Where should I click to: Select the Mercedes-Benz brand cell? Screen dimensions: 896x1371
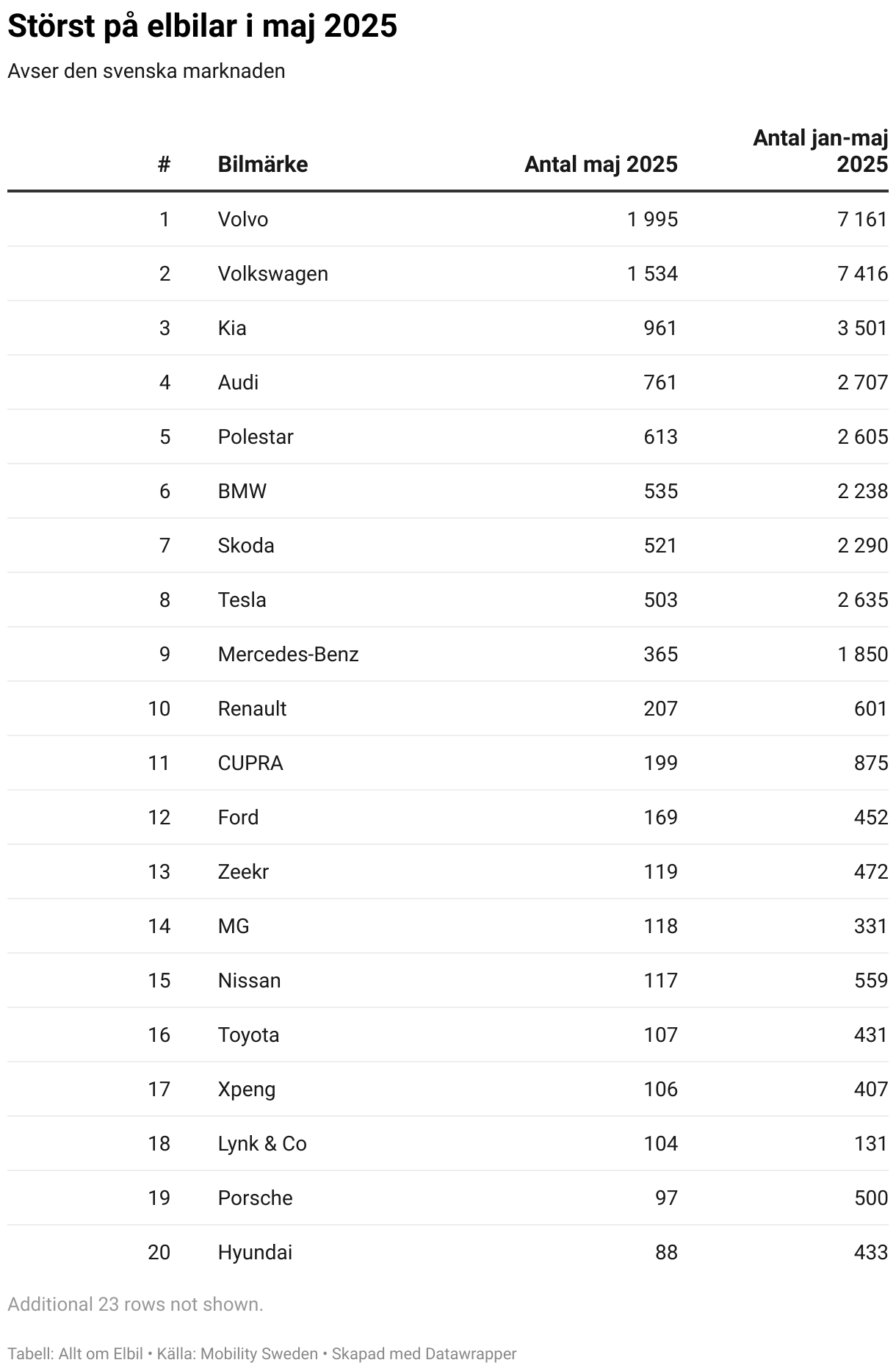pyautogui.click(x=288, y=654)
